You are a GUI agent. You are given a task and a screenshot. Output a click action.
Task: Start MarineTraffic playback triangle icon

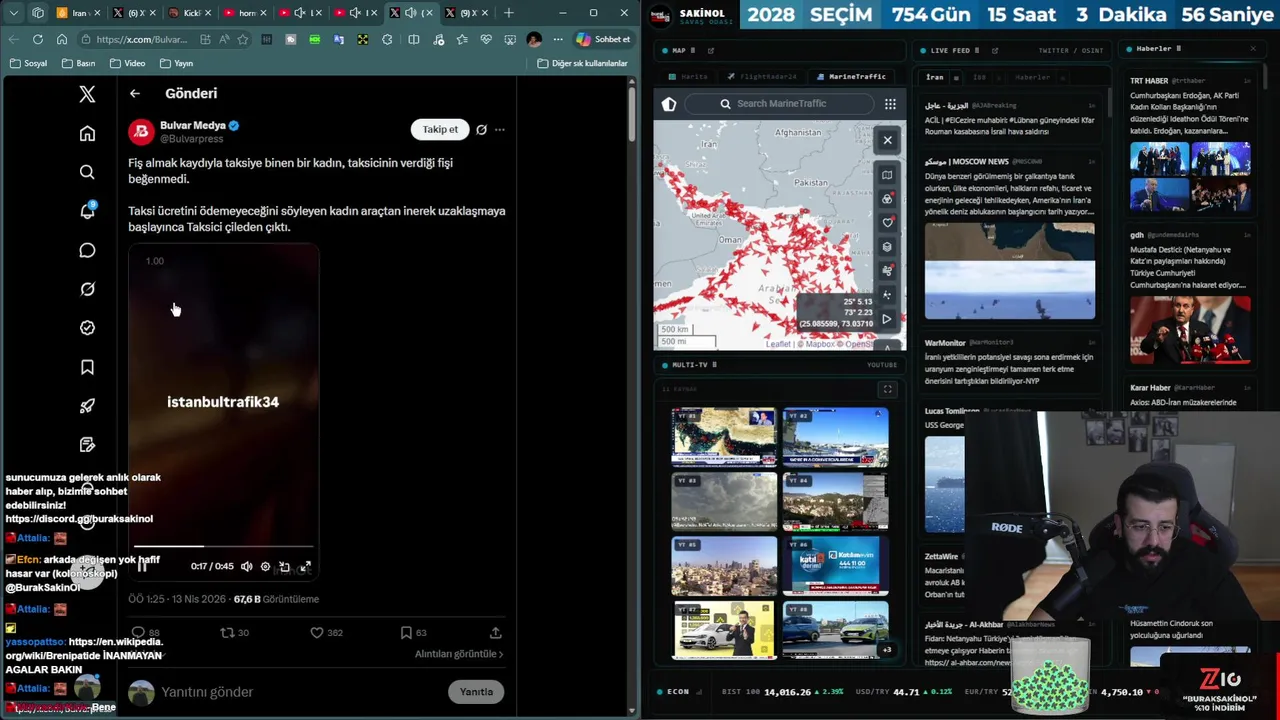click(x=887, y=320)
